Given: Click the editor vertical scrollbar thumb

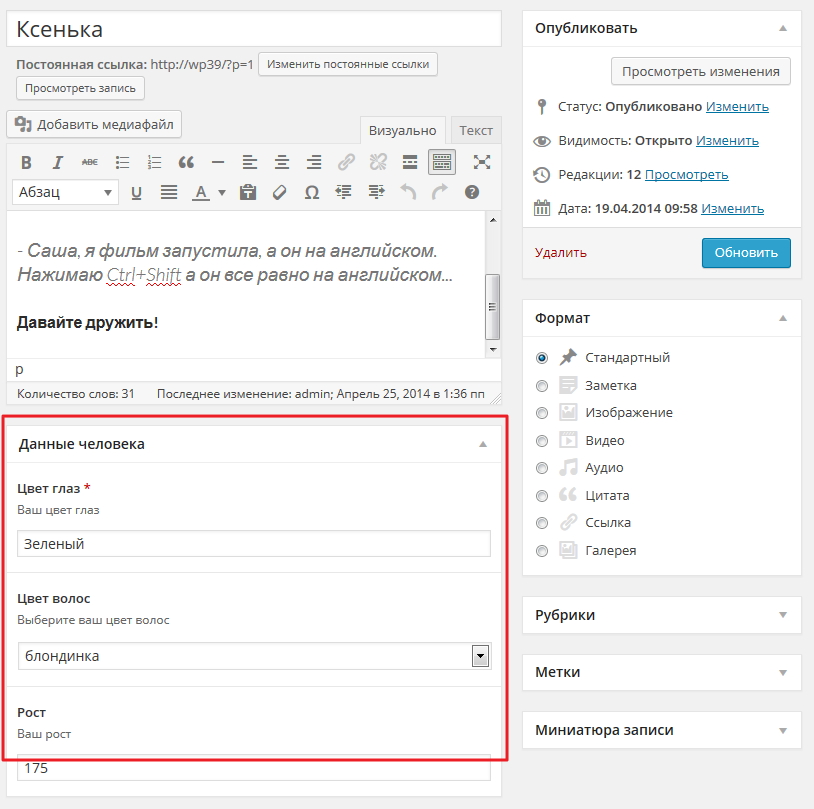Looking at the screenshot, I should tap(493, 307).
